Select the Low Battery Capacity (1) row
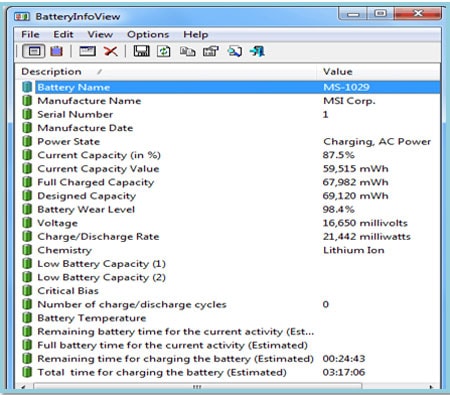Viewport: 450px width, 395px height. (228, 264)
